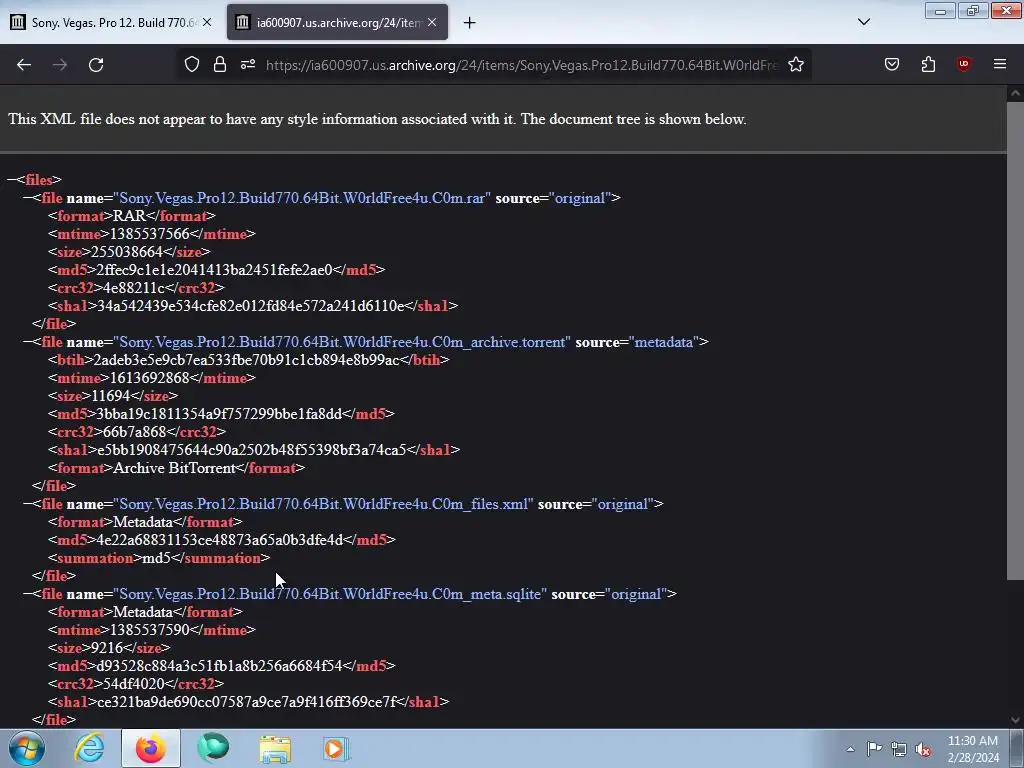Click the mtime value 1385537590
Screen dimensions: 1024x768
pos(150,630)
